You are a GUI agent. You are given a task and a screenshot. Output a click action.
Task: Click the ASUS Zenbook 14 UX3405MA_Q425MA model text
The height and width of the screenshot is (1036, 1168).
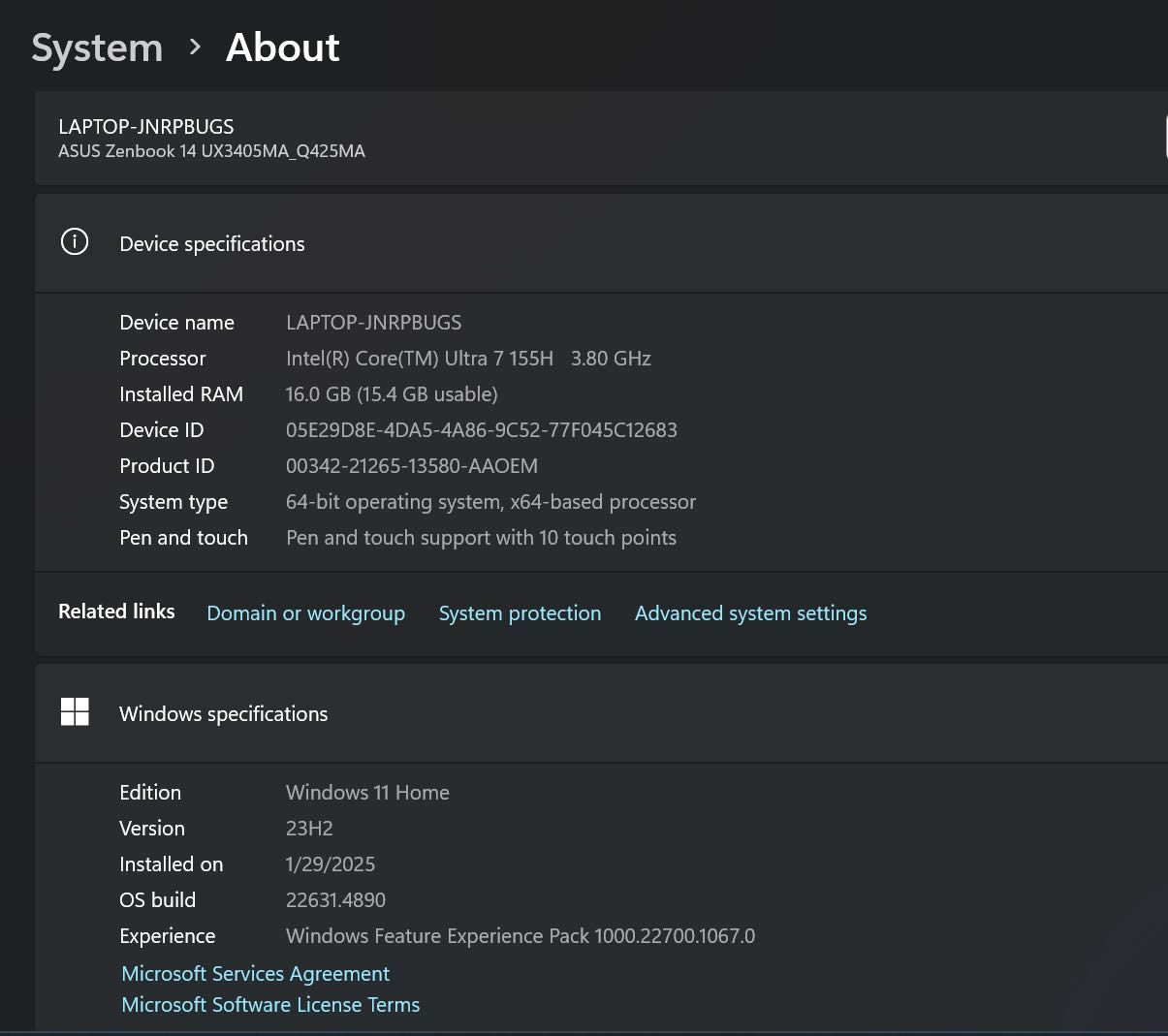click(211, 151)
